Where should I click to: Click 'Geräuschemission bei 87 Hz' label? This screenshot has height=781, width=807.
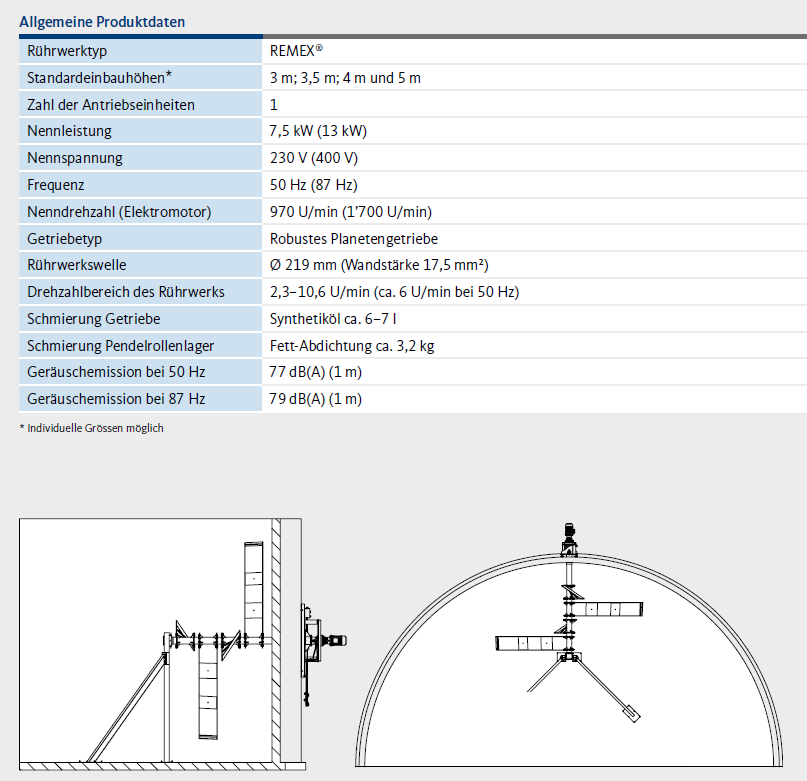(x=117, y=399)
